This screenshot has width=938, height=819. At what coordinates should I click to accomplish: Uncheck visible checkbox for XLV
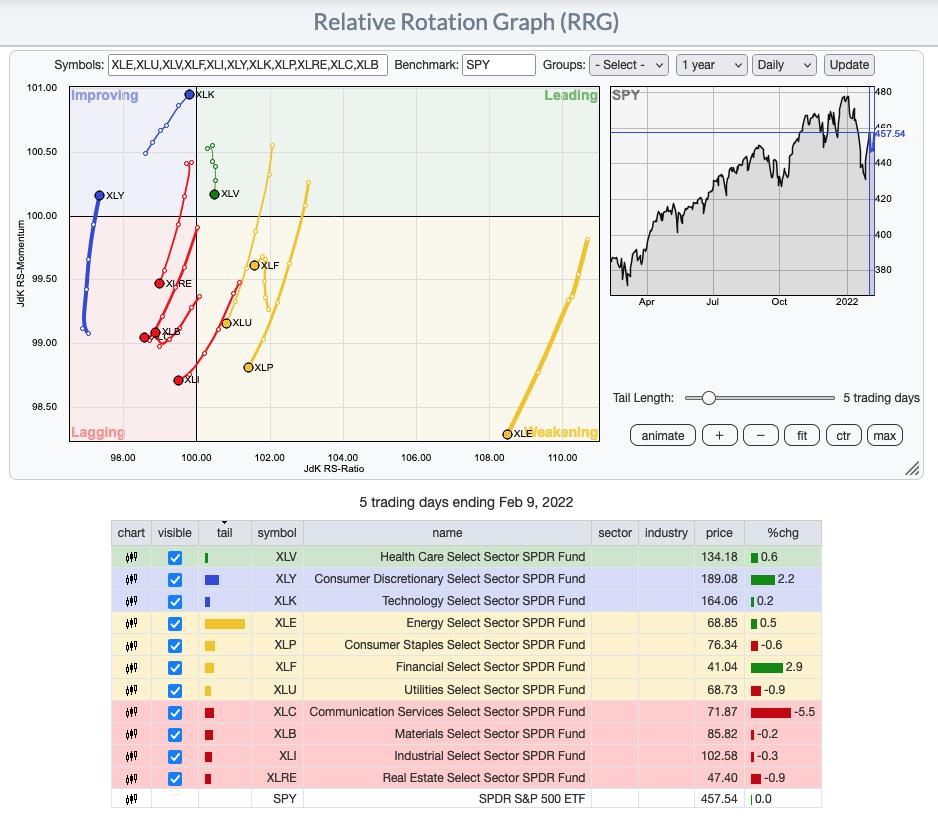tap(175, 558)
